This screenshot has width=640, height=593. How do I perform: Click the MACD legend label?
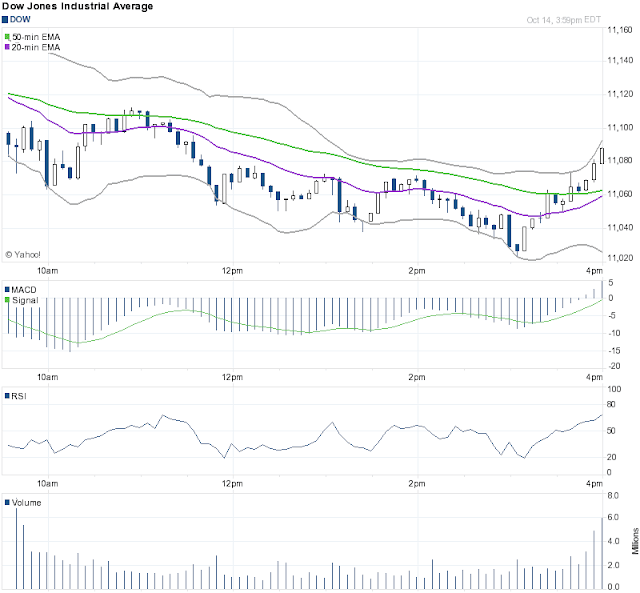point(24,290)
